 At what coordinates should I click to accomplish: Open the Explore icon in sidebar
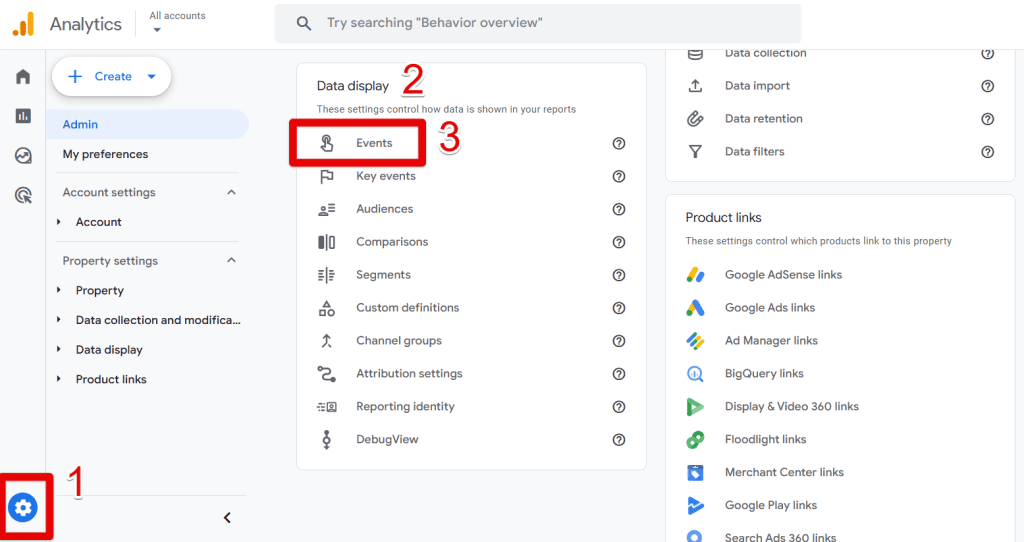click(23, 155)
